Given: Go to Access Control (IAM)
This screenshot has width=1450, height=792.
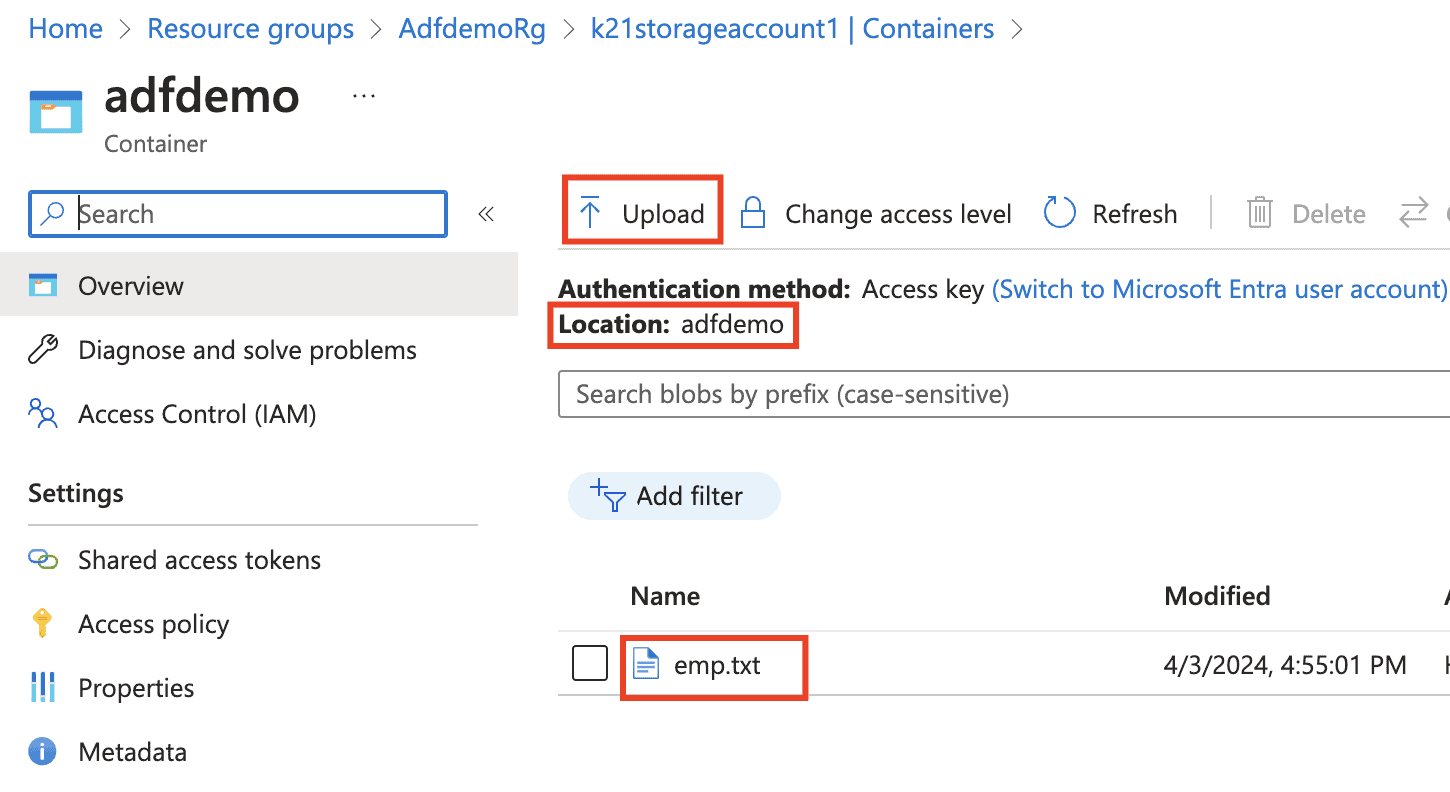Looking at the screenshot, I should 197,414.
